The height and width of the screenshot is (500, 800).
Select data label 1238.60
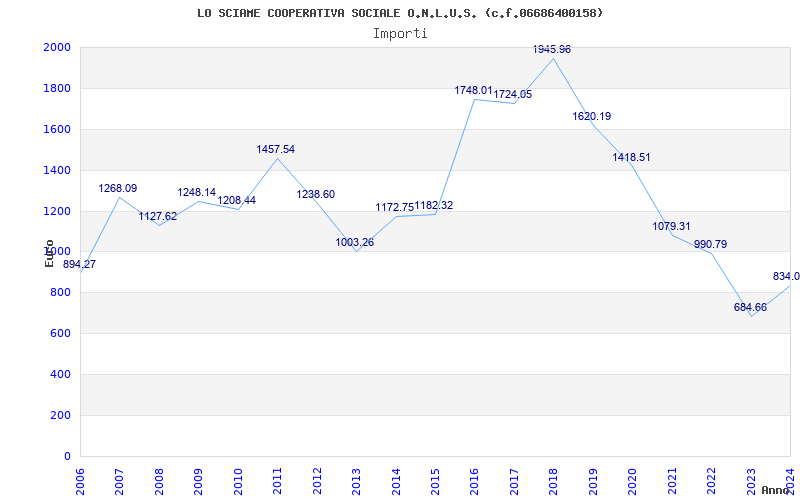coord(316,194)
